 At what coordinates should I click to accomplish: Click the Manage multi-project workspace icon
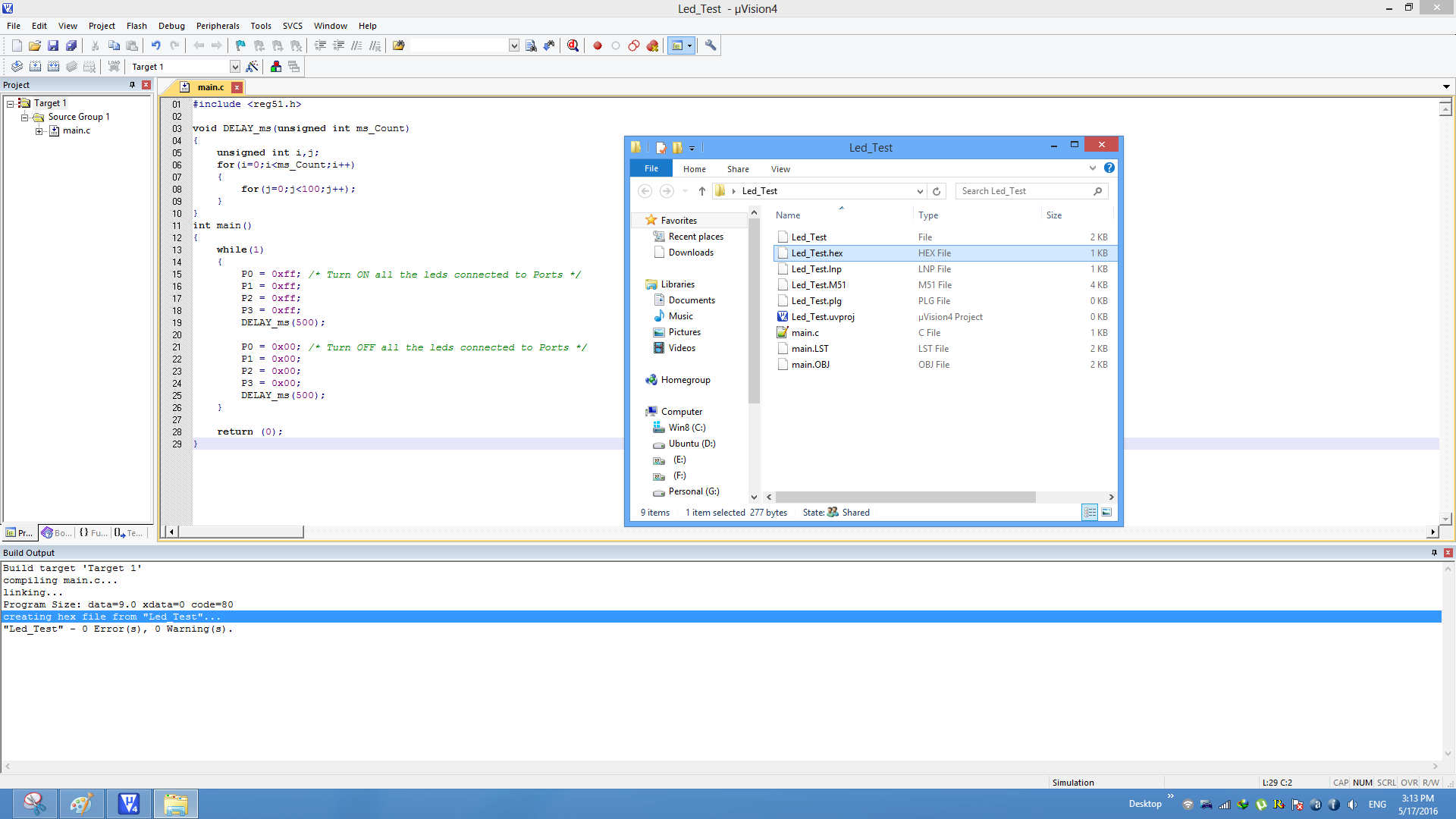(294, 67)
